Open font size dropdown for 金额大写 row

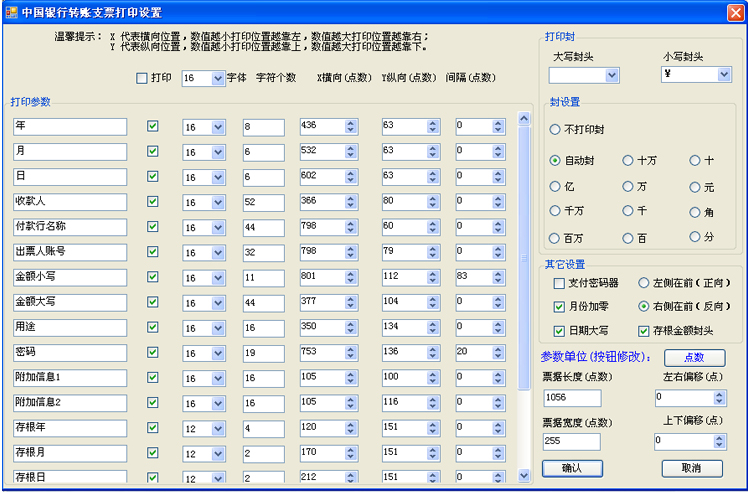218,303
